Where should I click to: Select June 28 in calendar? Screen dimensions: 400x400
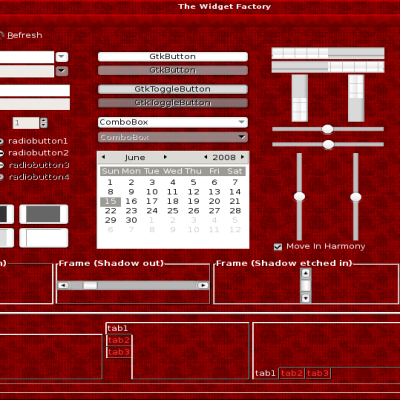click(235, 211)
